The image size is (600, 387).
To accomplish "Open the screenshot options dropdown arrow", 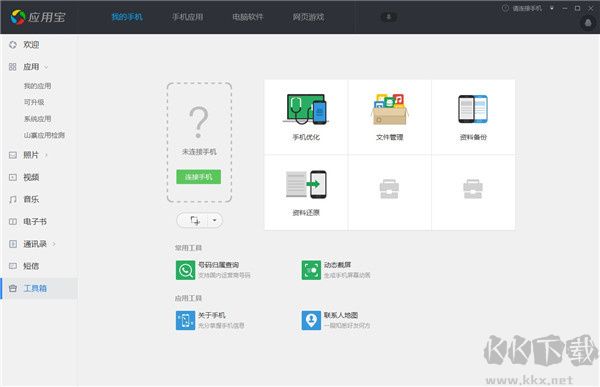I will (x=214, y=220).
